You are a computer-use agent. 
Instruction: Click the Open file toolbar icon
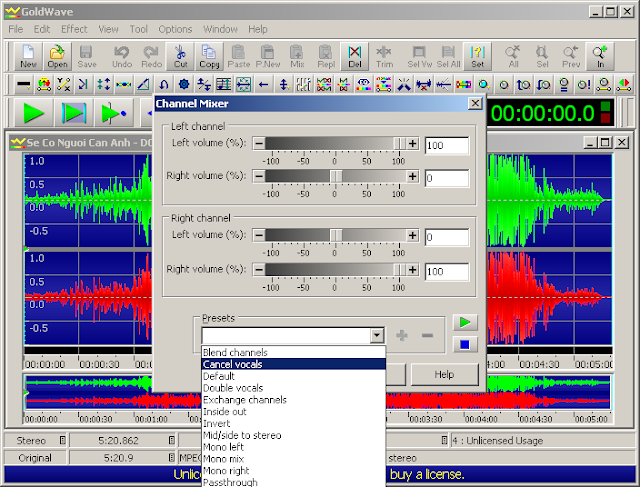point(57,56)
